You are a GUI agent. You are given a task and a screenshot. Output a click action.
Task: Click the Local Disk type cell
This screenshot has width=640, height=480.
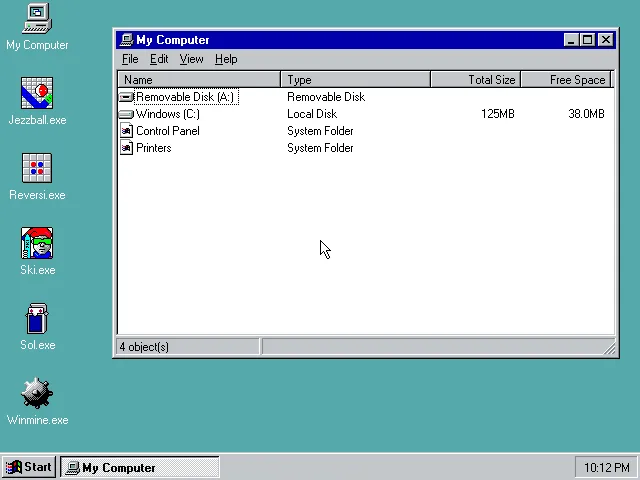pos(312,114)
